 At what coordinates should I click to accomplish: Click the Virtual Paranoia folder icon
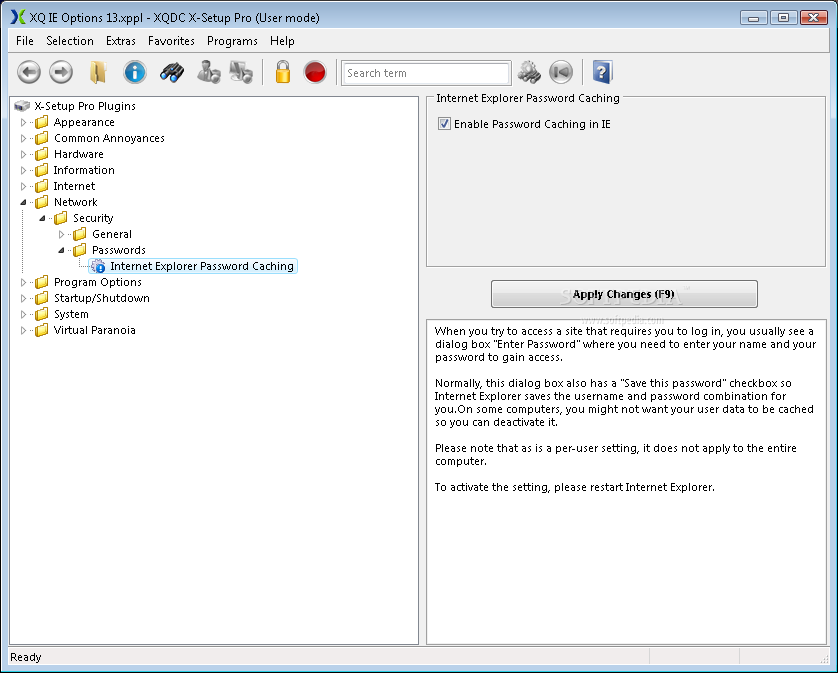[x=42, y=330]
